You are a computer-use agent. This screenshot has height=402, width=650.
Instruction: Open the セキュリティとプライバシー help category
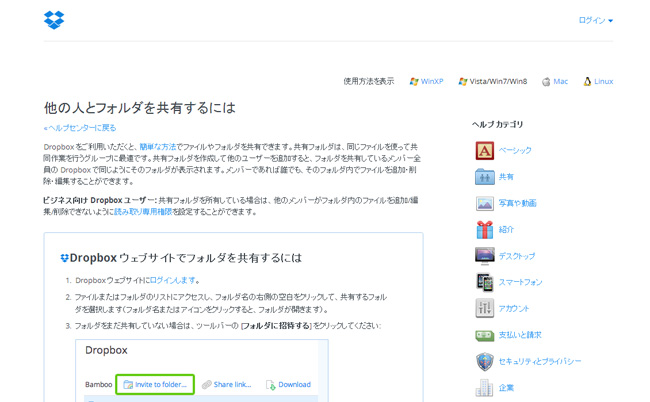pos(540,361)
